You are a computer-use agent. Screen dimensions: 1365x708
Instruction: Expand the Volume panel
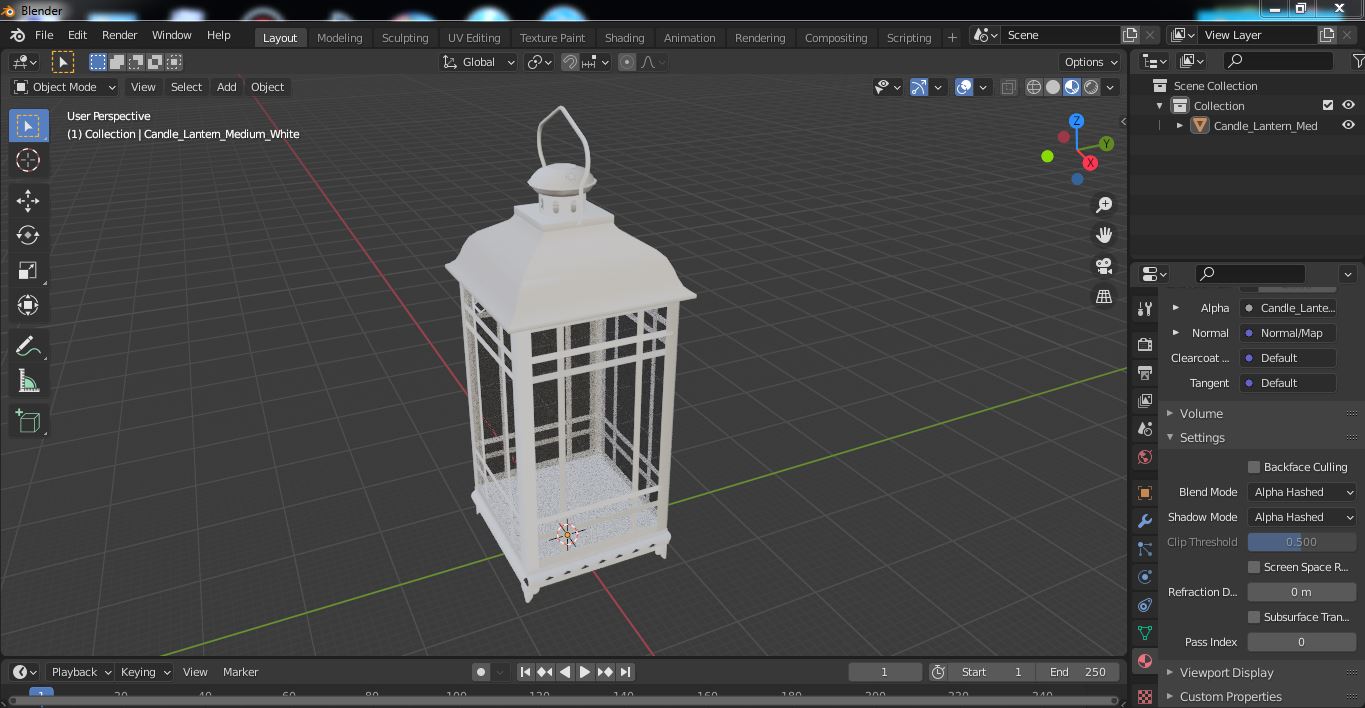pos(1201,413)
